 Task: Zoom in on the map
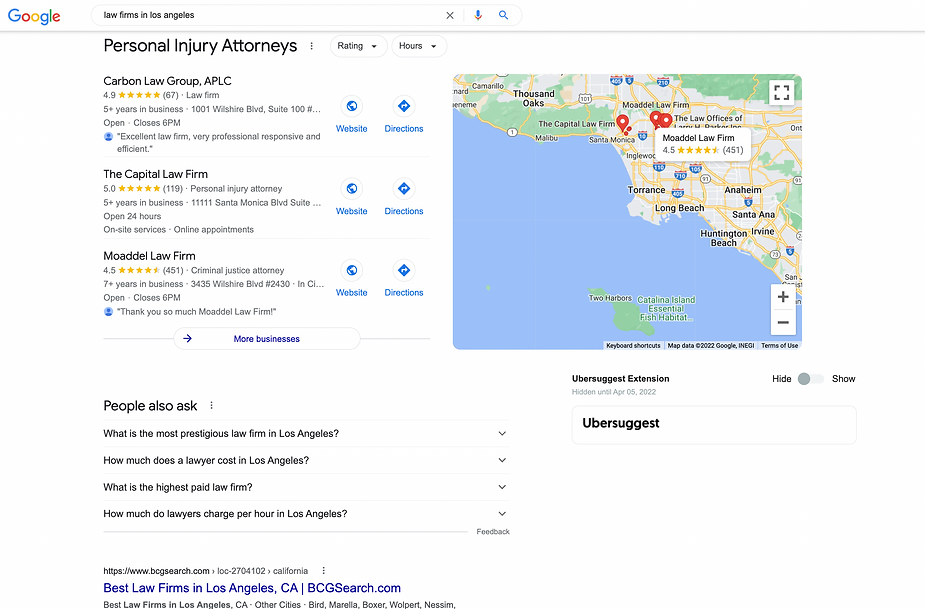[x=783, y=297]
